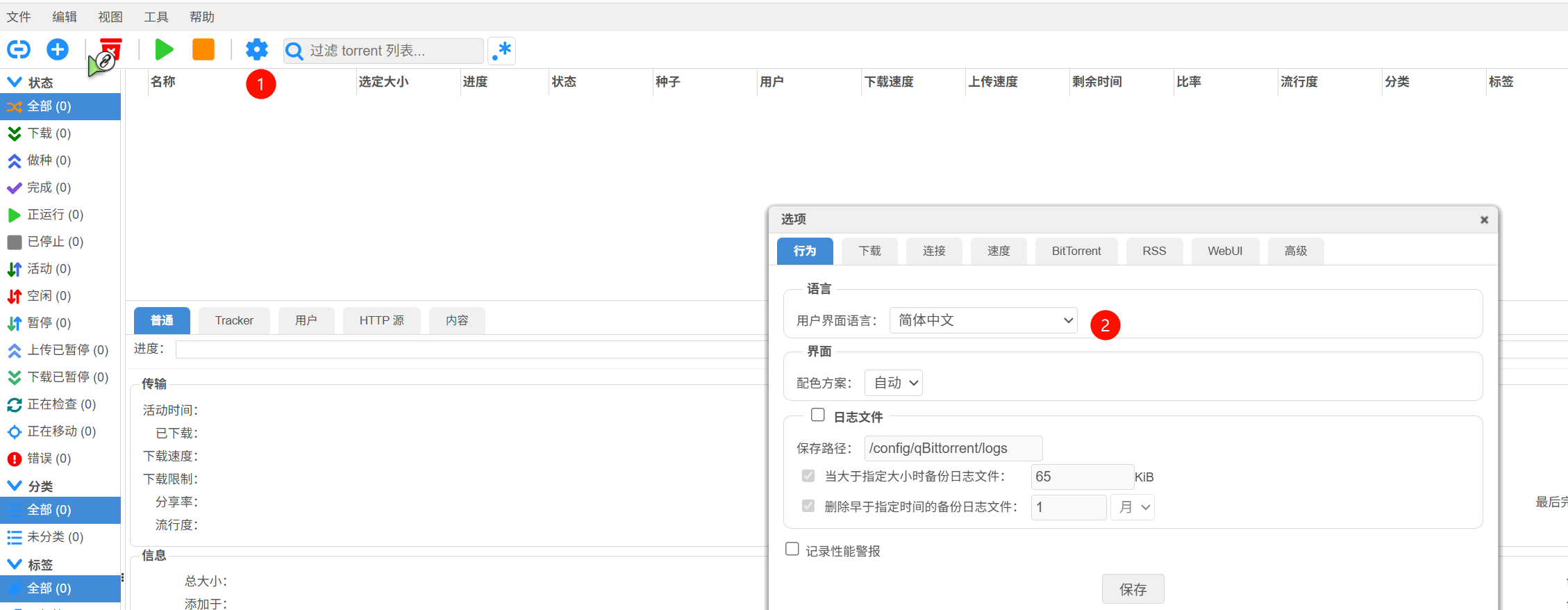The width and height of the screenshot is (1568, 610).
Task: Select the 正在检查 (0) filter
Action: [x=60, y=404]
